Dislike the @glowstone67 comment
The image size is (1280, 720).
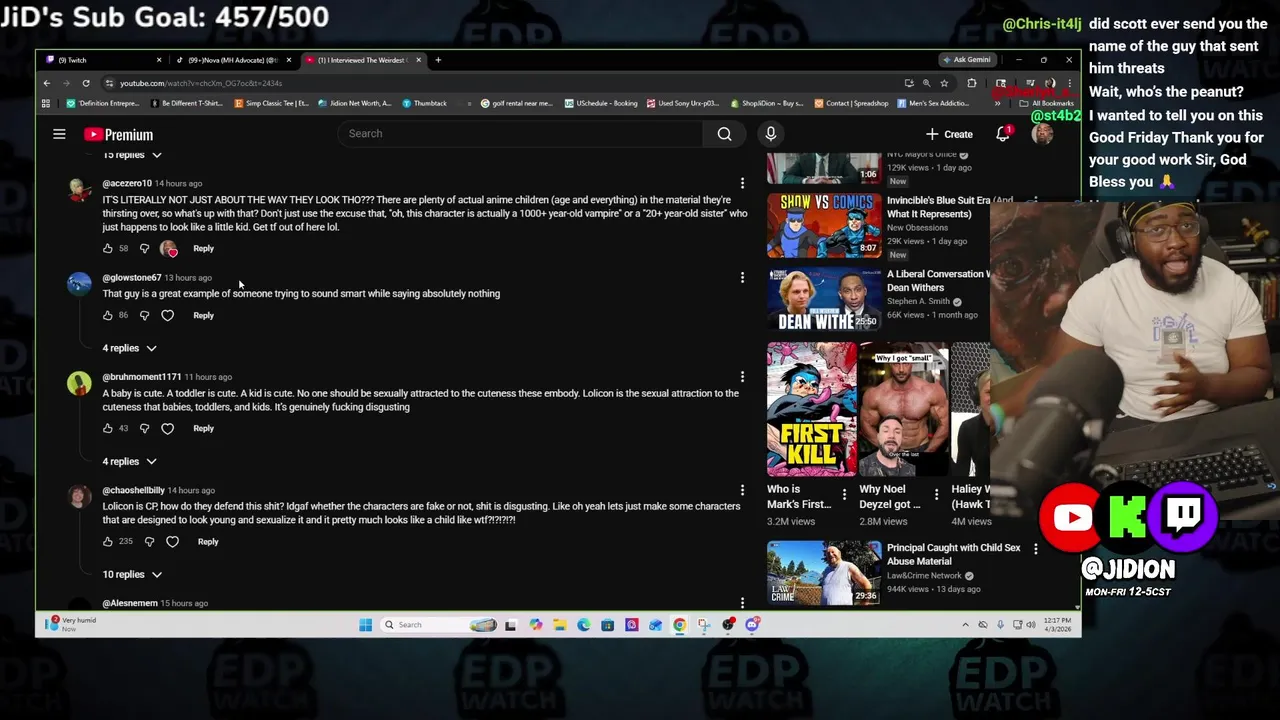[x=144, y=315]
